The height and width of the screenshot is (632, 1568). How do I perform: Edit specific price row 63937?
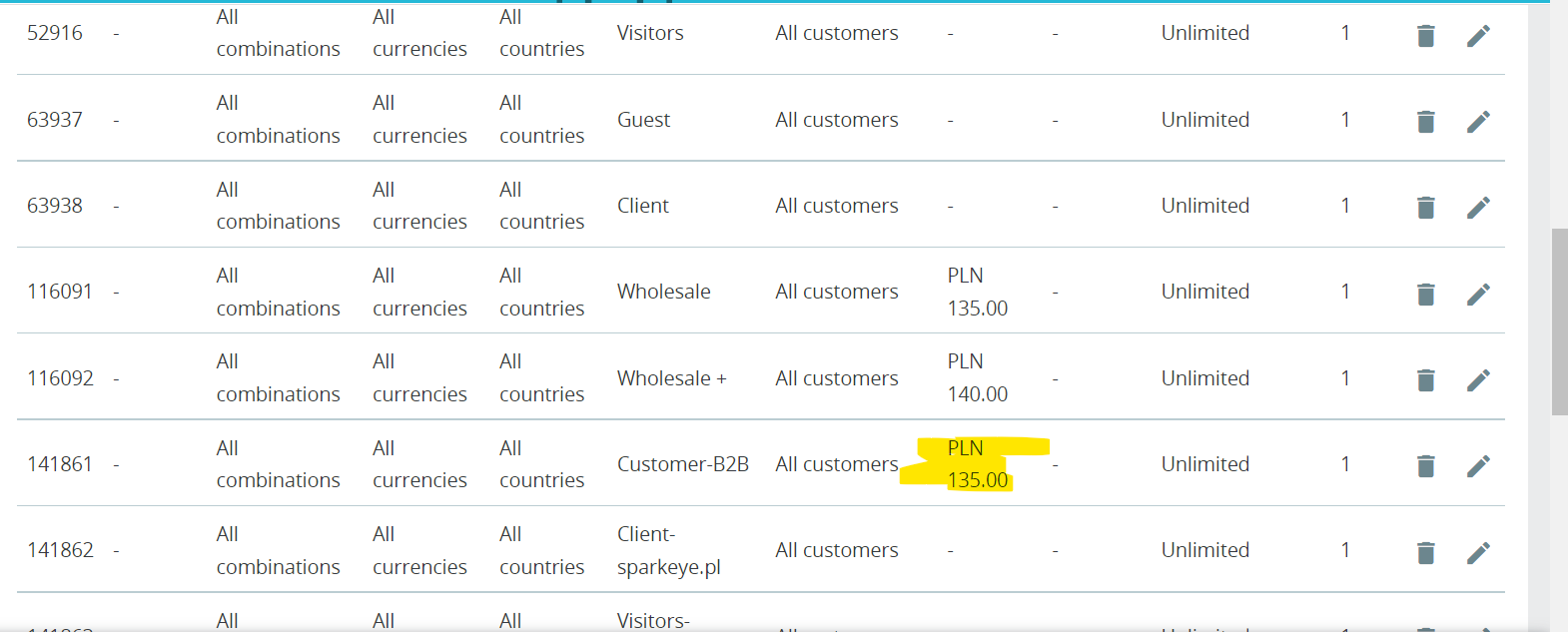coord(1479,122)
